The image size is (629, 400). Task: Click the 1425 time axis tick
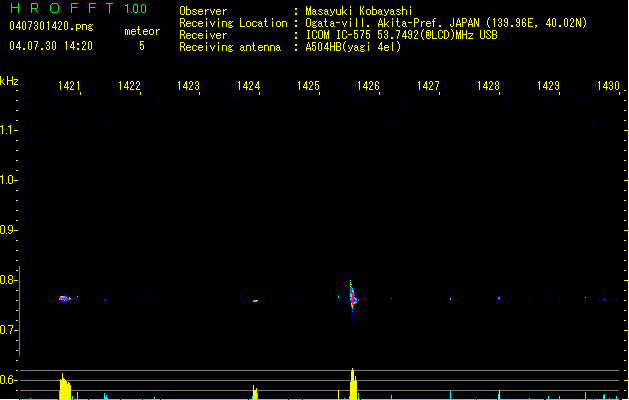(308, 86)
